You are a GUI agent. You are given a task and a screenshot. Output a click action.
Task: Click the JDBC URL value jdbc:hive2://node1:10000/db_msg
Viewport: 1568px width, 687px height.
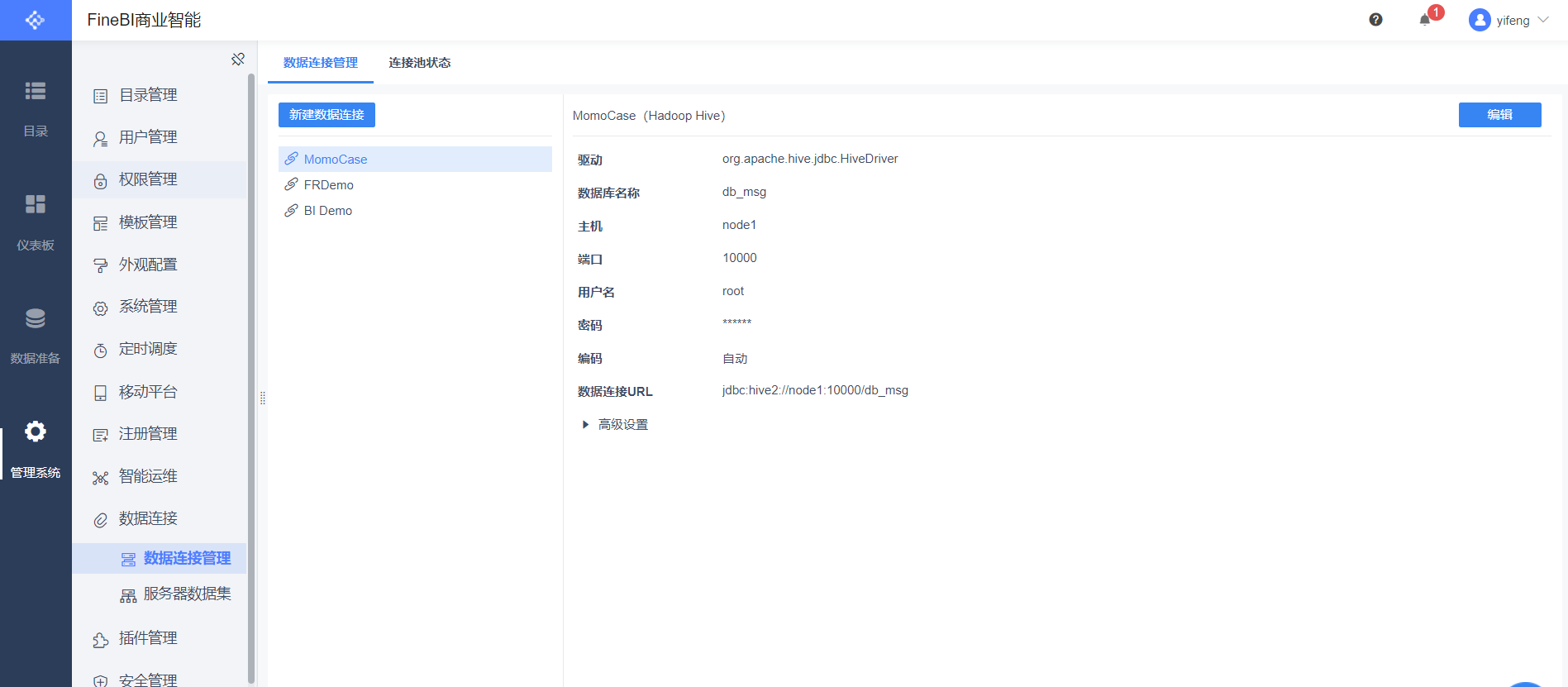click(x=815, y=390)
